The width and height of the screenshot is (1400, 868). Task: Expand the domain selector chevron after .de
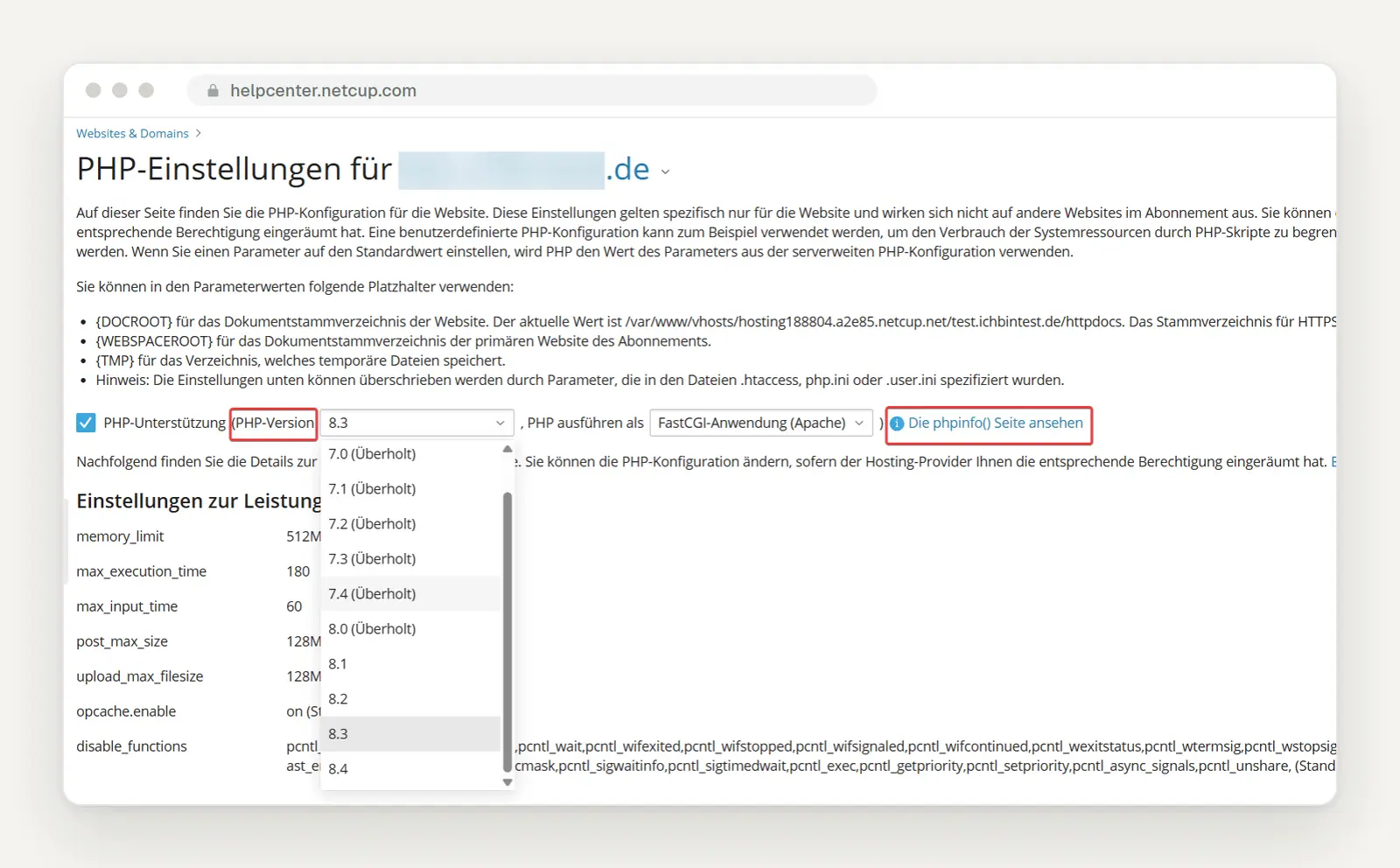665,172
